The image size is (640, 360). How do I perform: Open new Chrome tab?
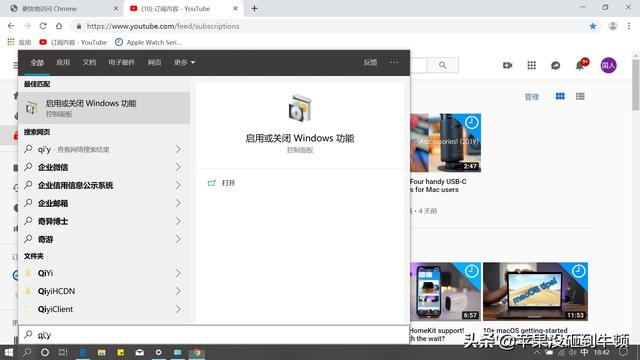[x=254, y=8]
